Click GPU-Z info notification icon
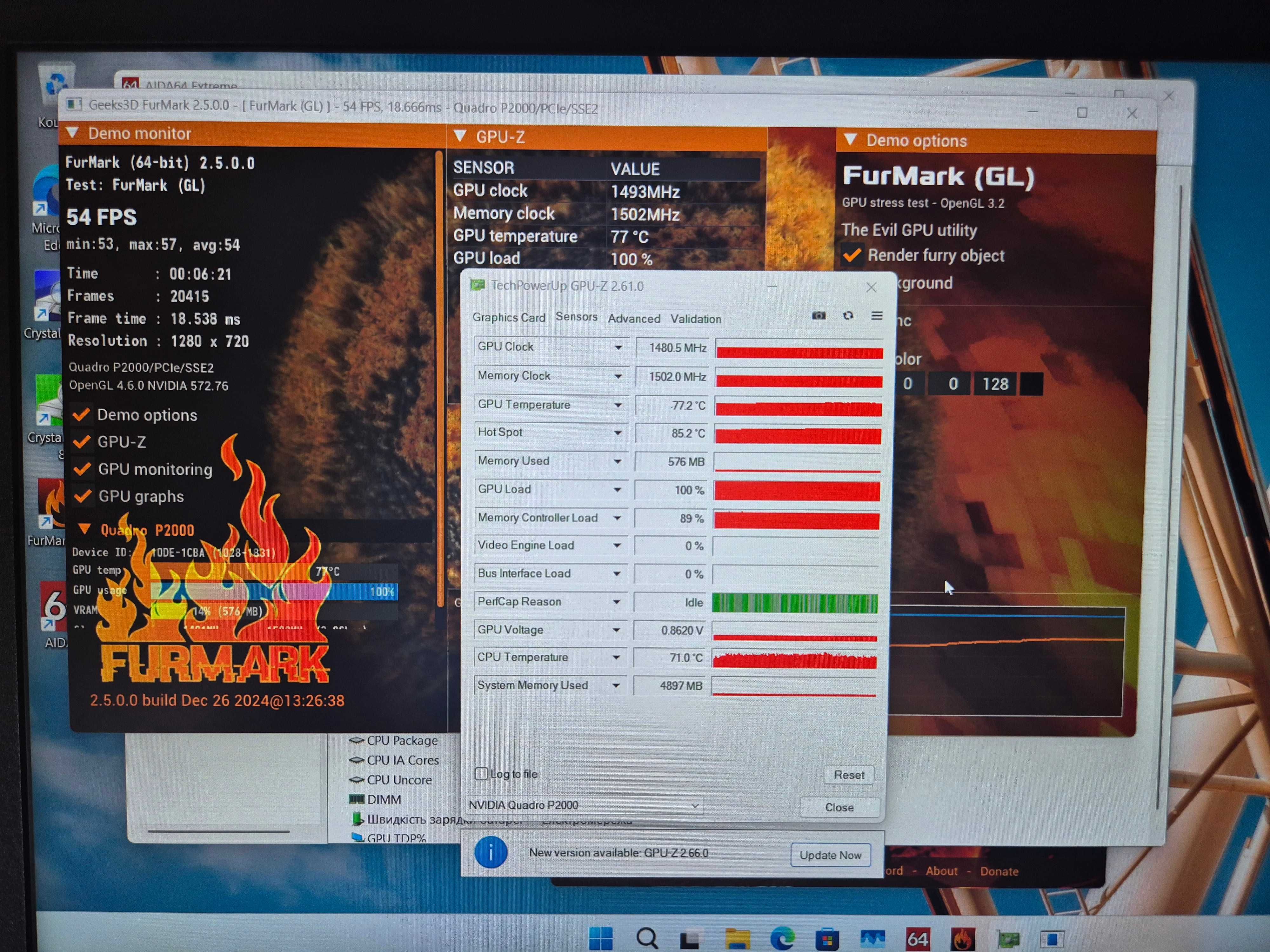1270x952 pixels. (x=491, y=853)
